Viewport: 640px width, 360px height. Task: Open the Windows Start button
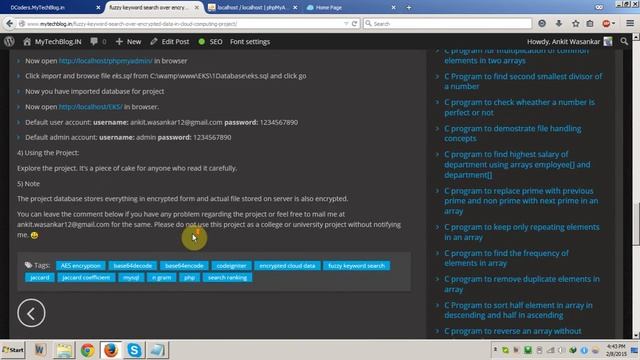[13, 350]
